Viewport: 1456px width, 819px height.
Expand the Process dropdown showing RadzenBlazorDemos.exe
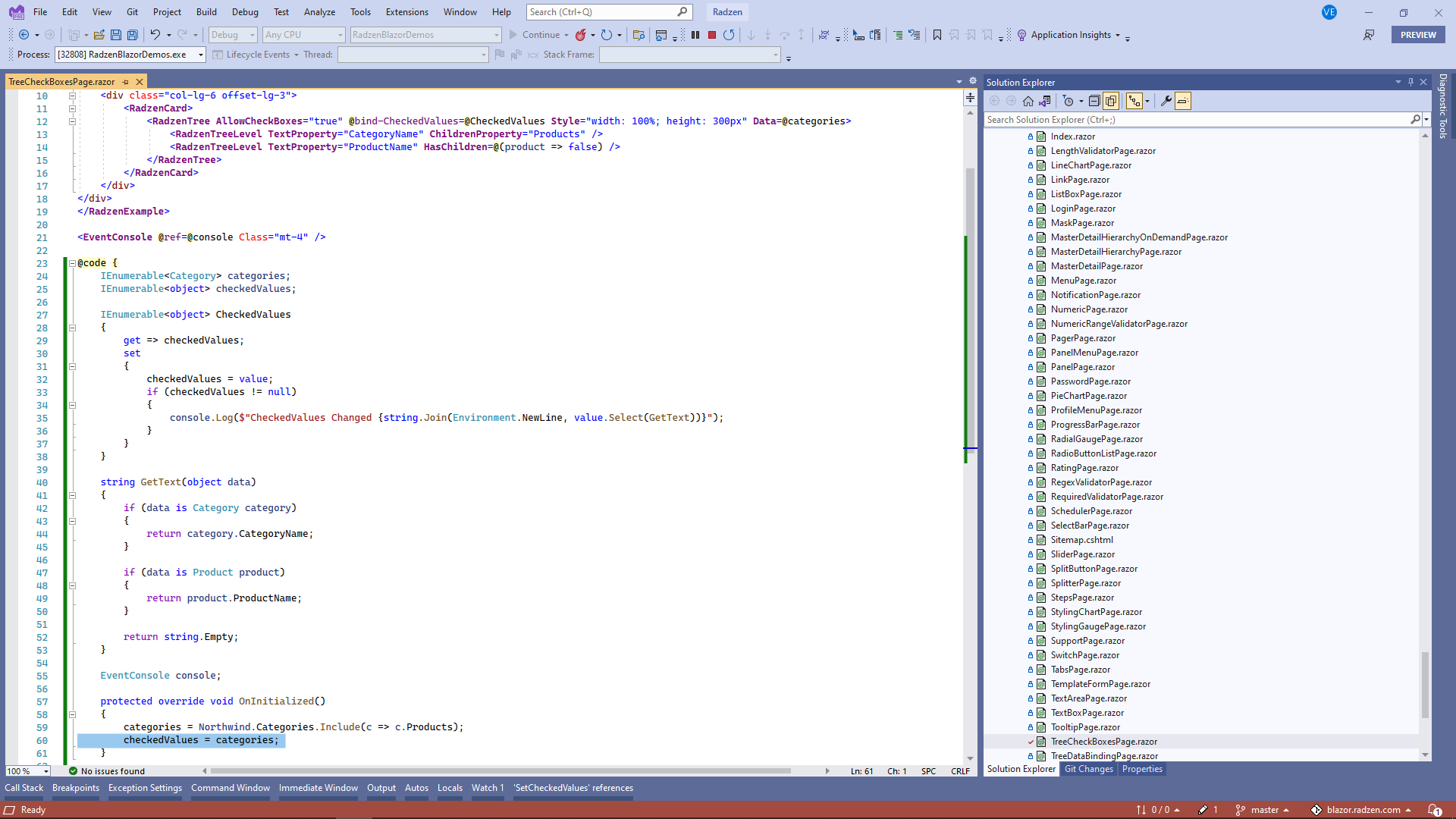click(199, 55)
